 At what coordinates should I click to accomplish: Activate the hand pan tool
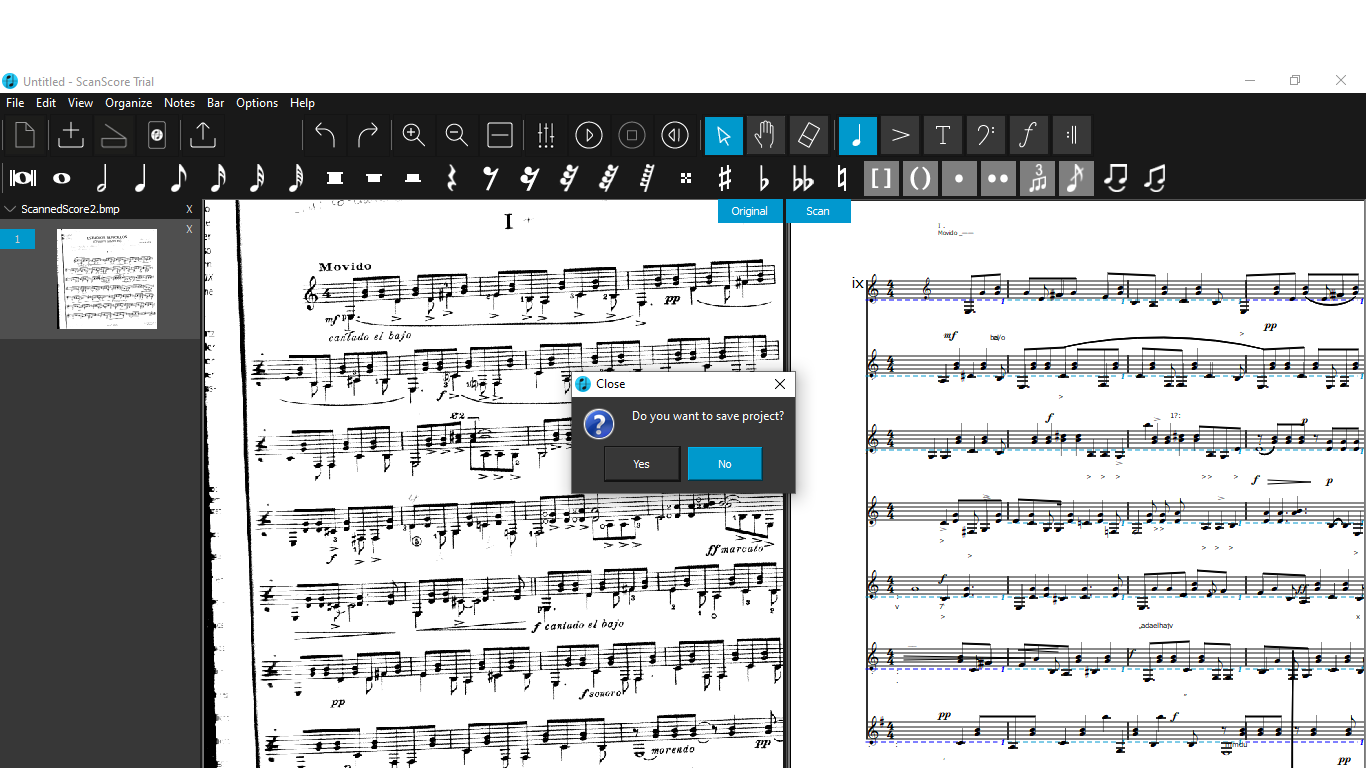pyautogui.click(x=766, y=135)
